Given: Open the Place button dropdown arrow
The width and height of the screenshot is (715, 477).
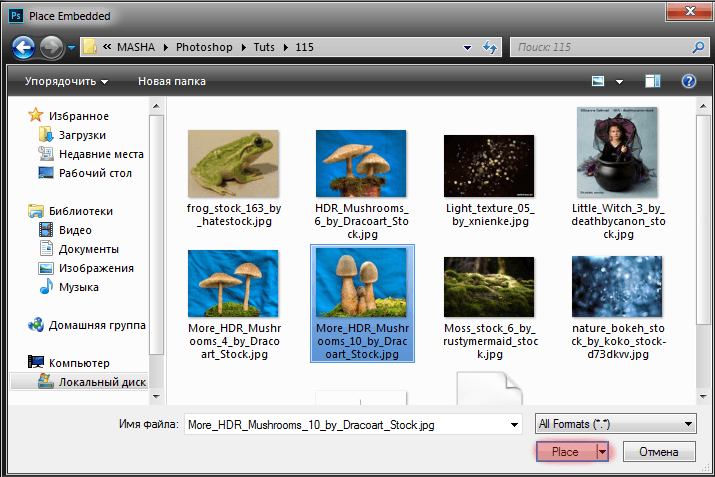Looking at the screenshot, I should tap(602, 452).
